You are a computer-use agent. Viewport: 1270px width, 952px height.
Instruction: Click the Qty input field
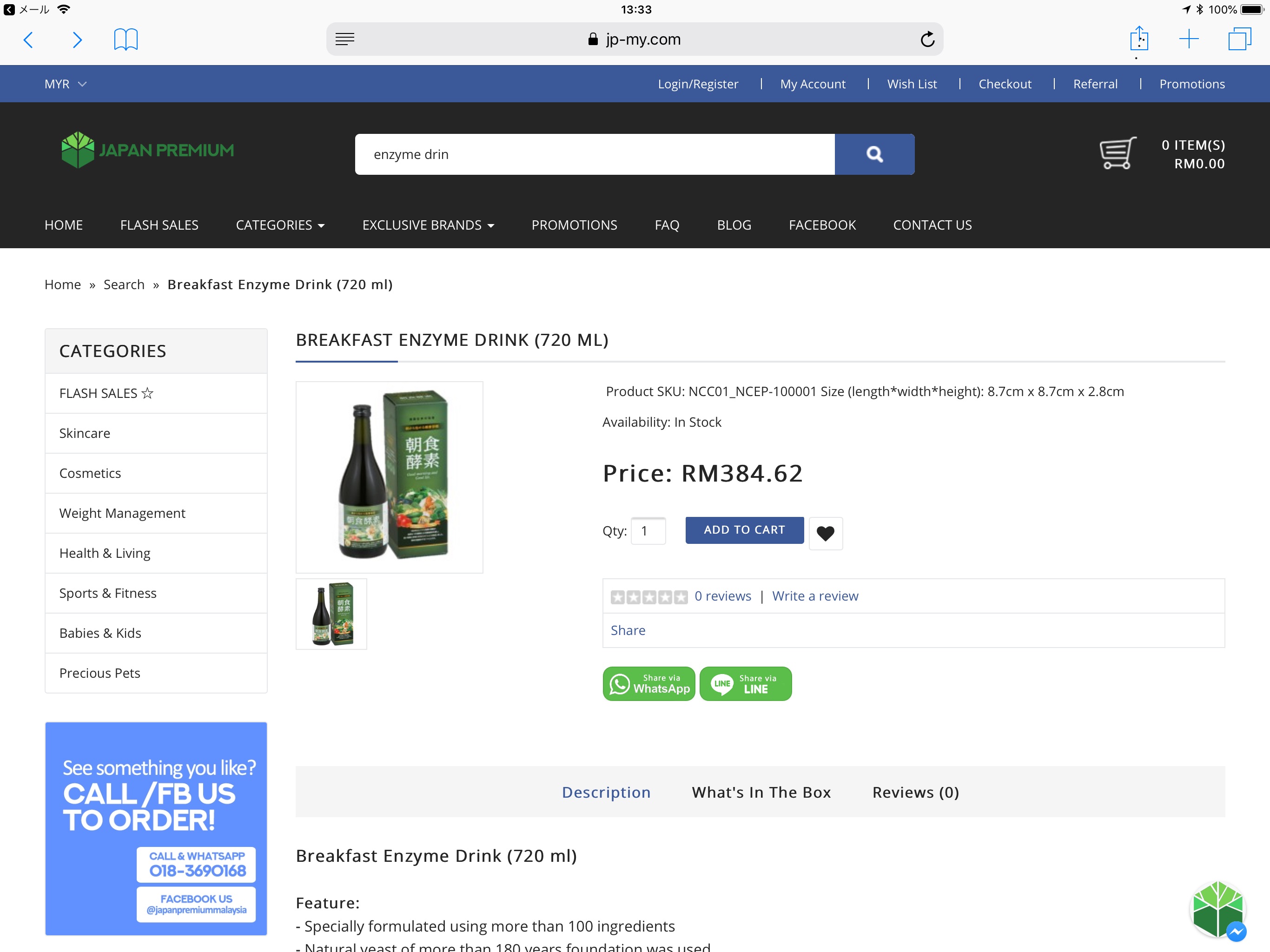[648, 530]
